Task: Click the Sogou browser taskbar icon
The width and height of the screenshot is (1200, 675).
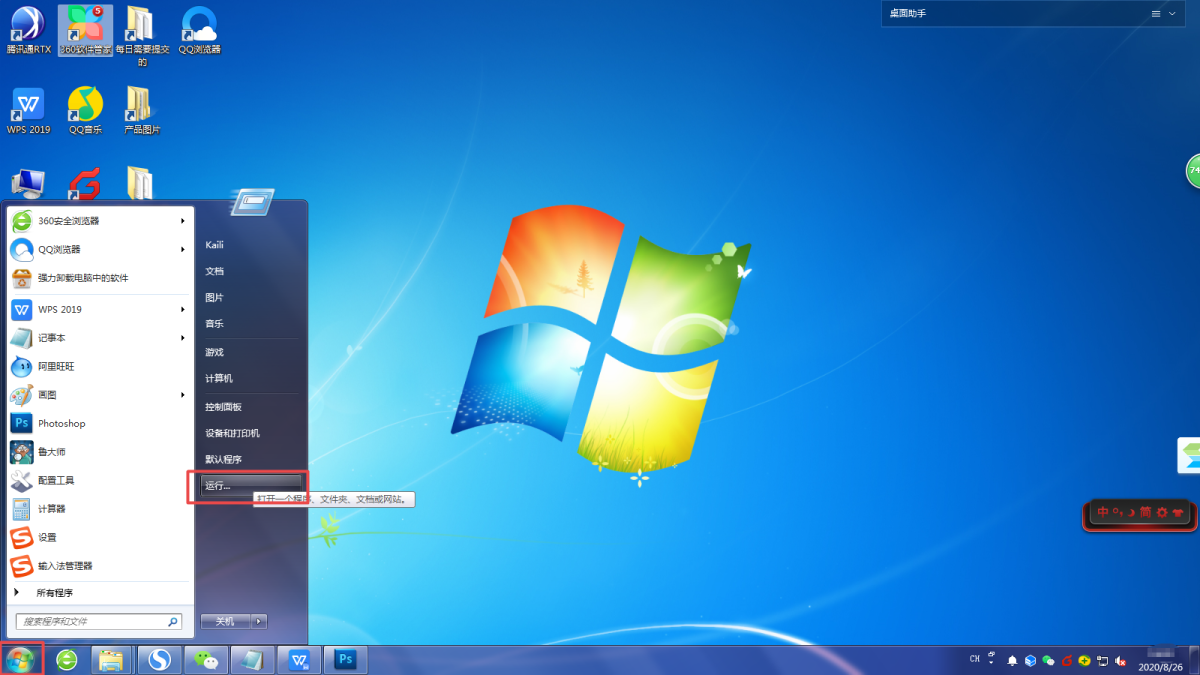Action: (x=158, y=660)
